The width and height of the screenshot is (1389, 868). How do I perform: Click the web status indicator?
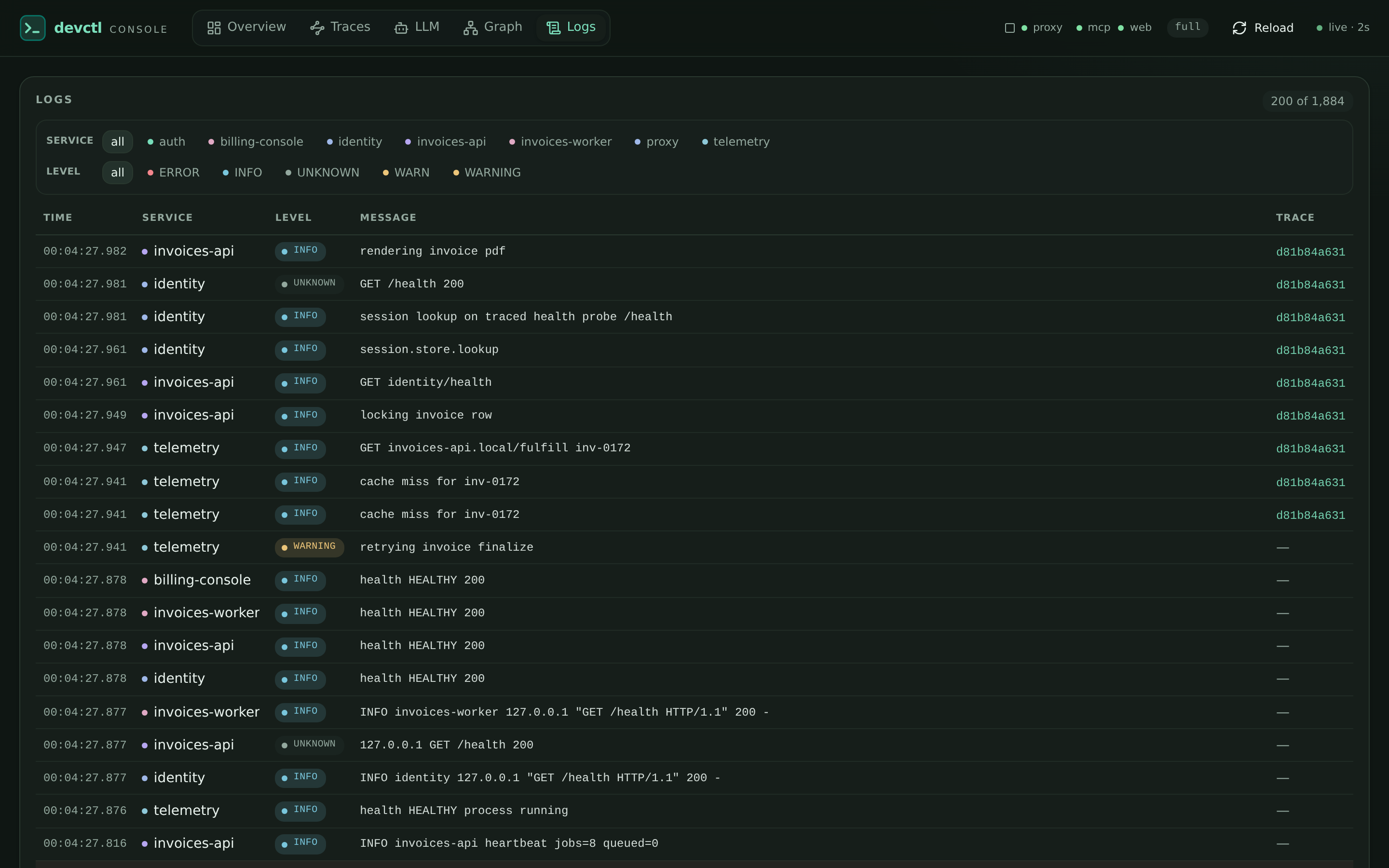tap(1135, 27)
